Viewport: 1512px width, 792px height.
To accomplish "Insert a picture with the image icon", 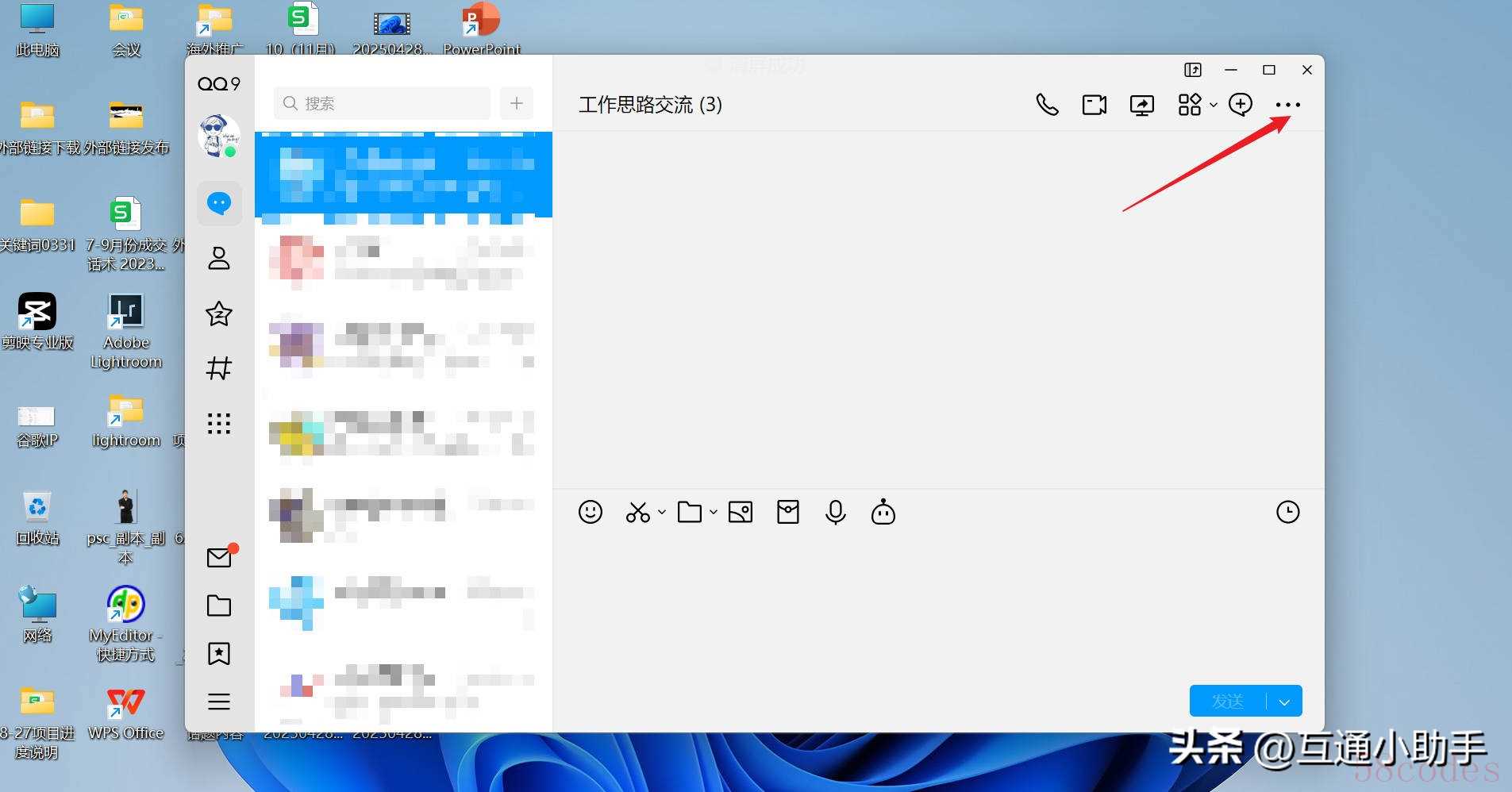I will pos(740,512).
